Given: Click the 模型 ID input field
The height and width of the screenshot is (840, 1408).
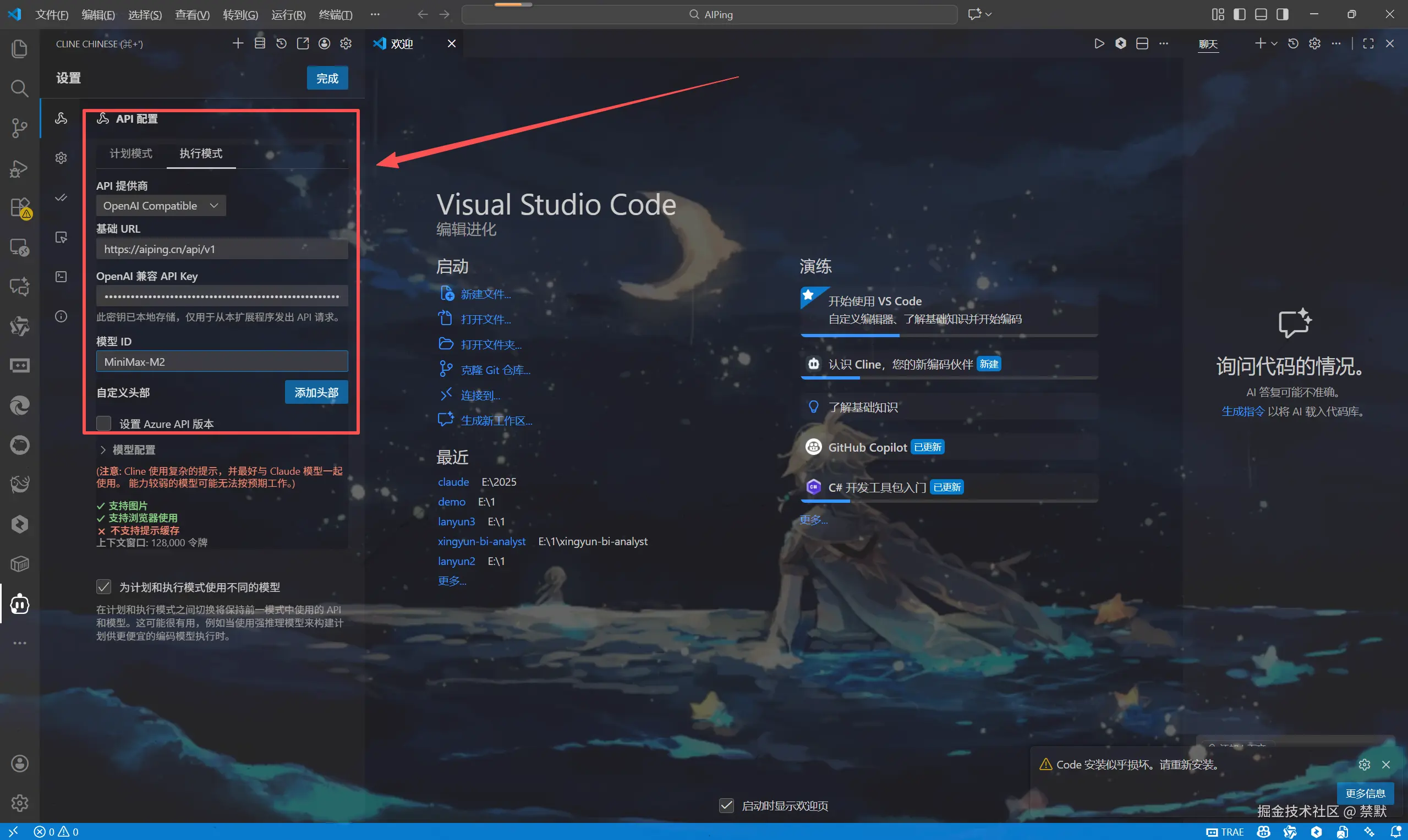Looking at the screenshot, I should (x=222, y=362).
